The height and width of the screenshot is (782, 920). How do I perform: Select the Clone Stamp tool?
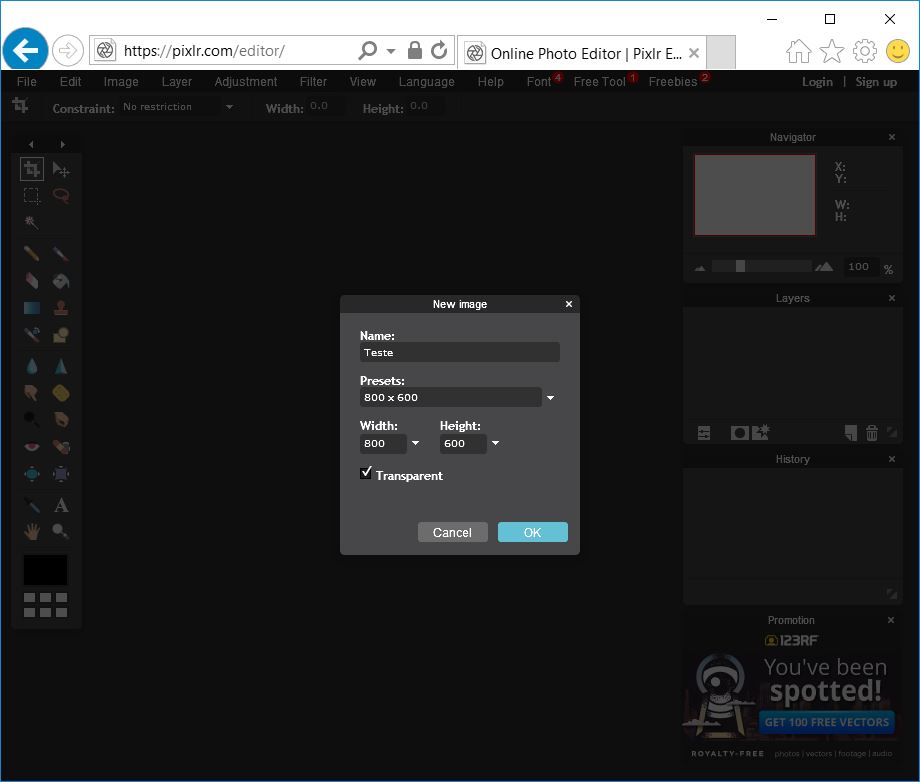click(x=61, y=308)
